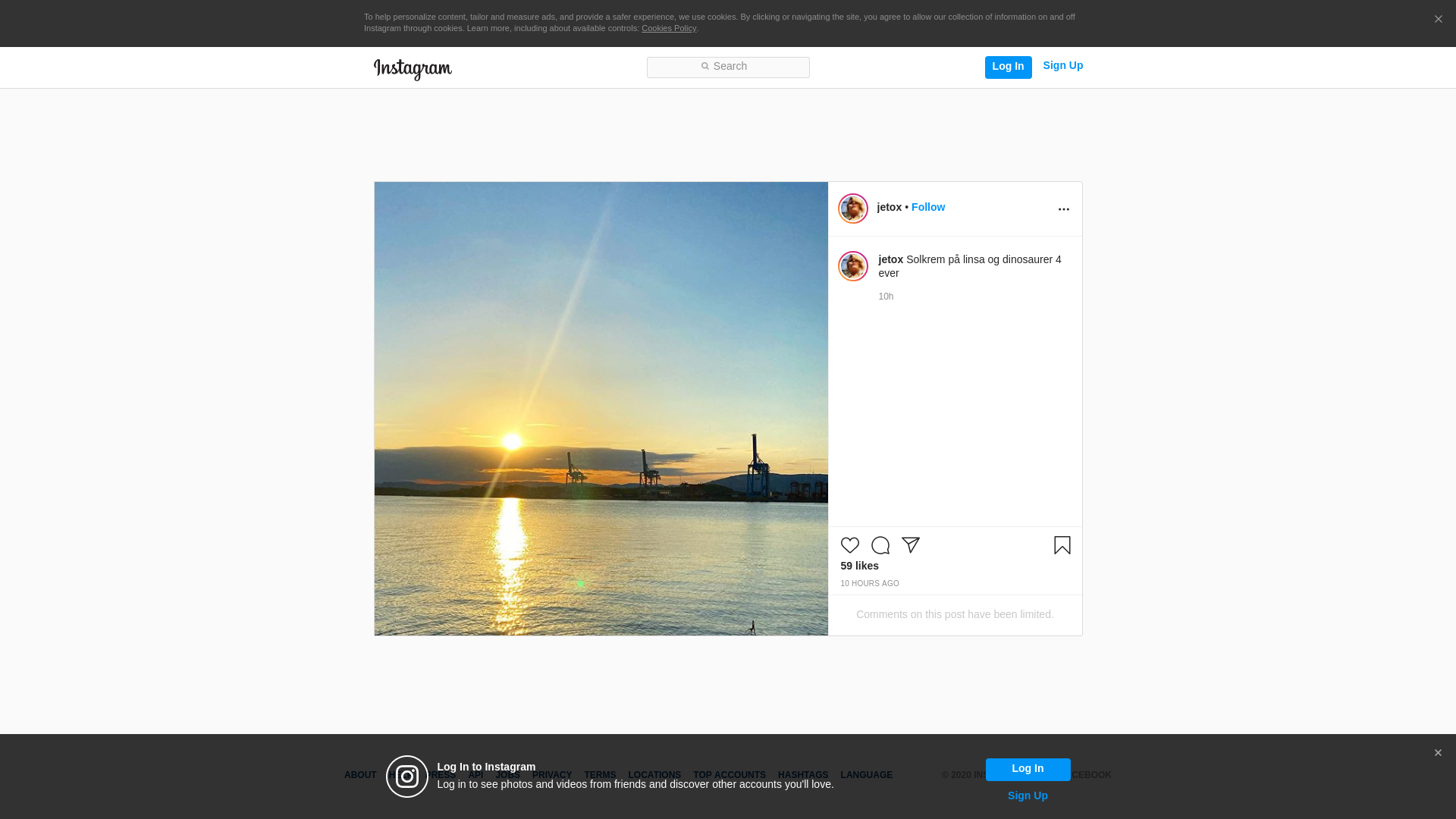Viewport: 1456px width, 819px height.
Task: Click jetox avatar next to caption
Action: [853, 266]
